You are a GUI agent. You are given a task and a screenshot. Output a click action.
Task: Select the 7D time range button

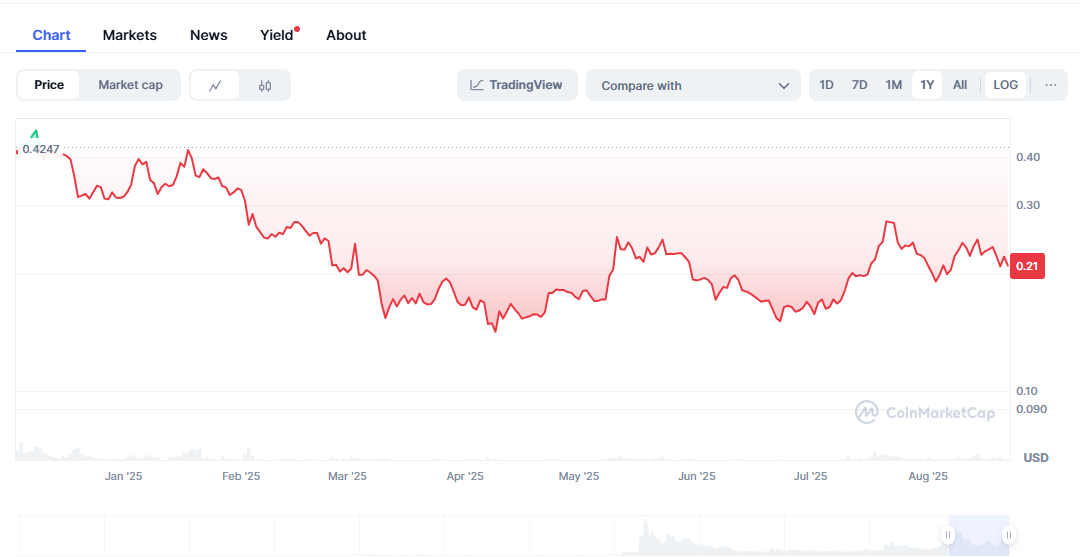(860, 85)
